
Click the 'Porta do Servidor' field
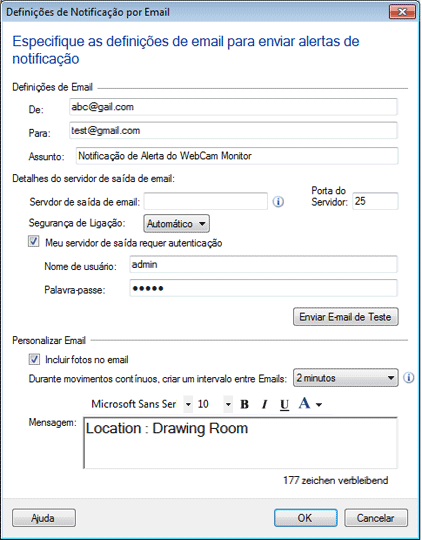coord(375,201)
